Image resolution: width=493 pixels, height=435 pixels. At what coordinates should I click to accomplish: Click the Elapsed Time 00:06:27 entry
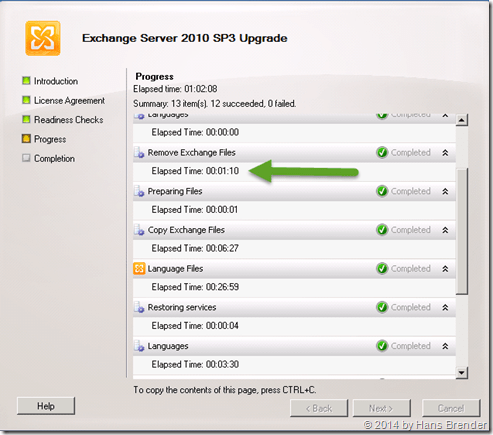195,248
